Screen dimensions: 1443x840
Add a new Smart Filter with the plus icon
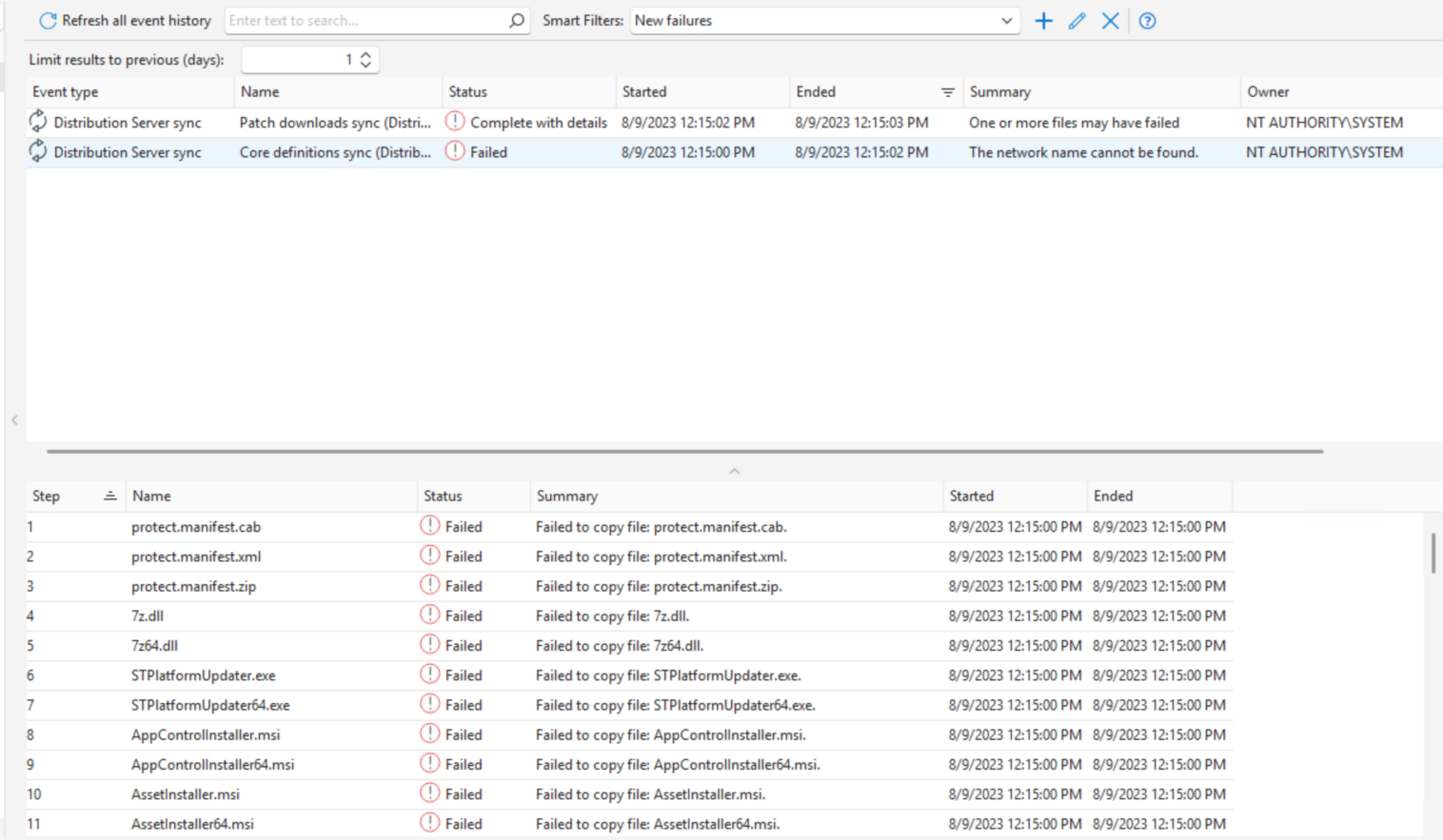(x=1043, y=20)
